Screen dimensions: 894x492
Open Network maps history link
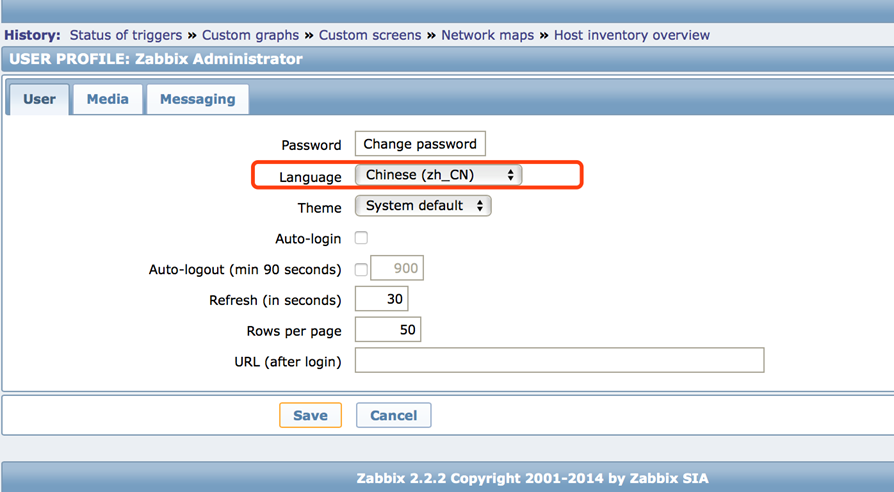coord(487,35)
